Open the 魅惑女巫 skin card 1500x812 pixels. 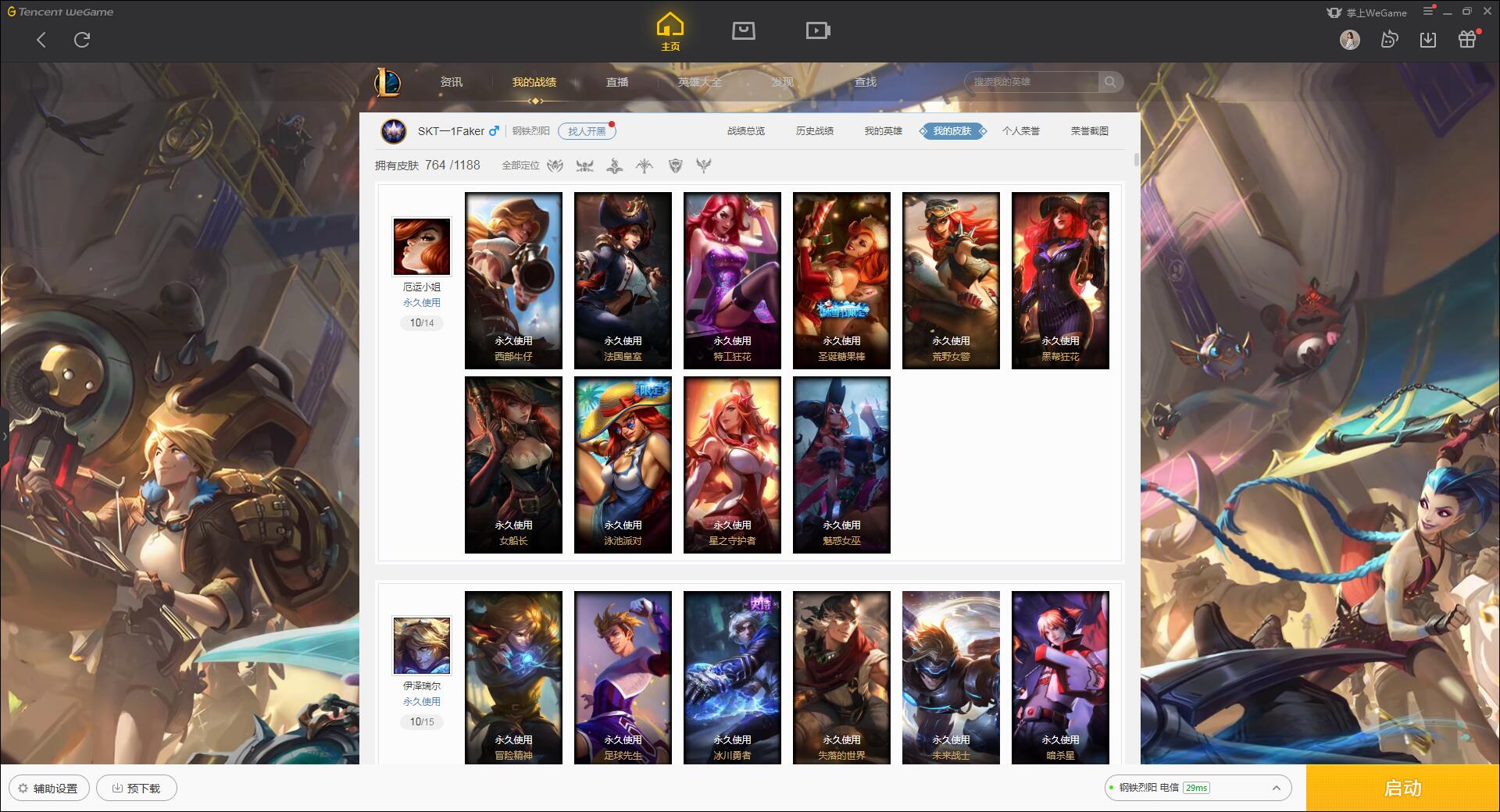[x=841, y=465]
